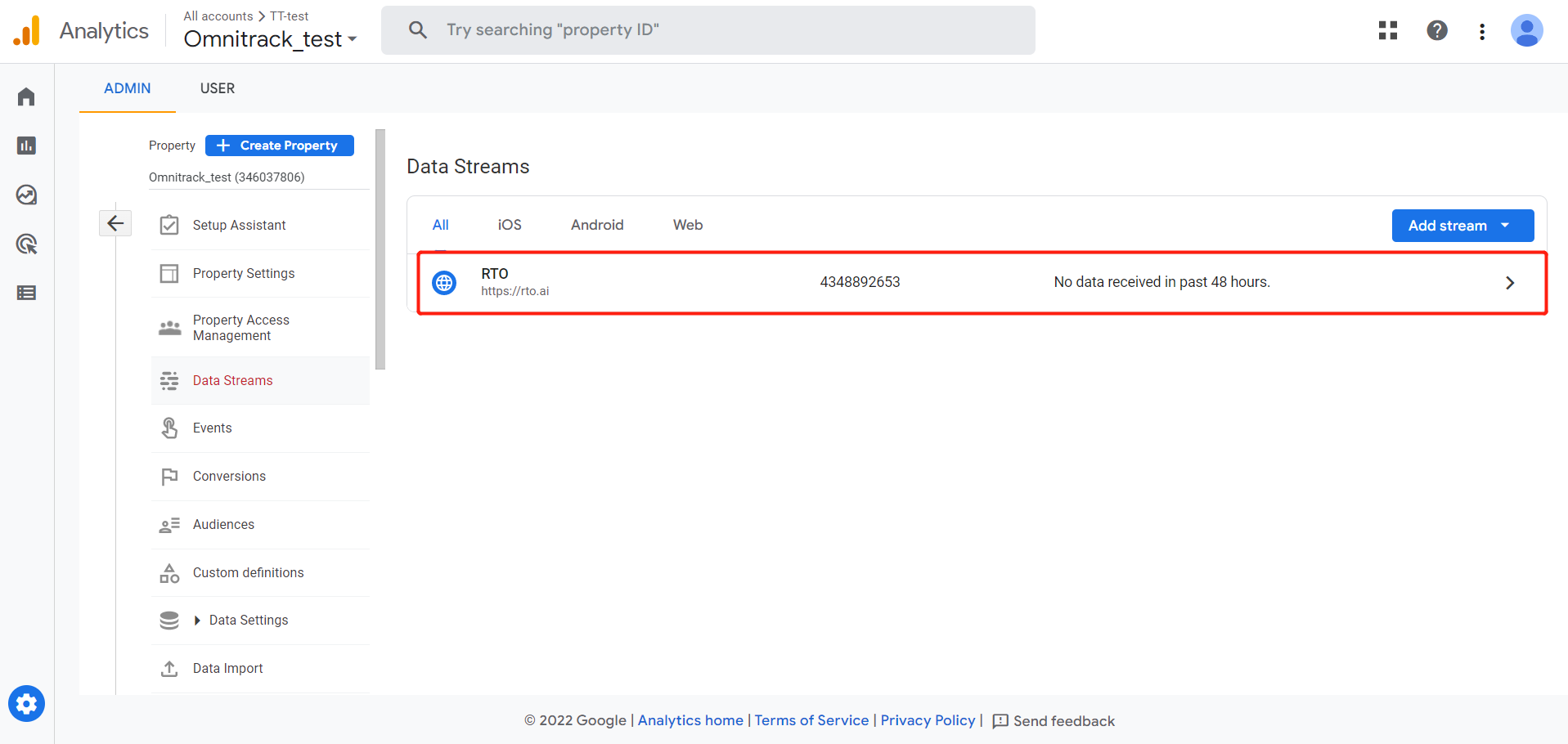The height and width of the screenshot is (744, 1568).
Task: Open the Add stream dropdown
Action: click(x=1462, y=226)
